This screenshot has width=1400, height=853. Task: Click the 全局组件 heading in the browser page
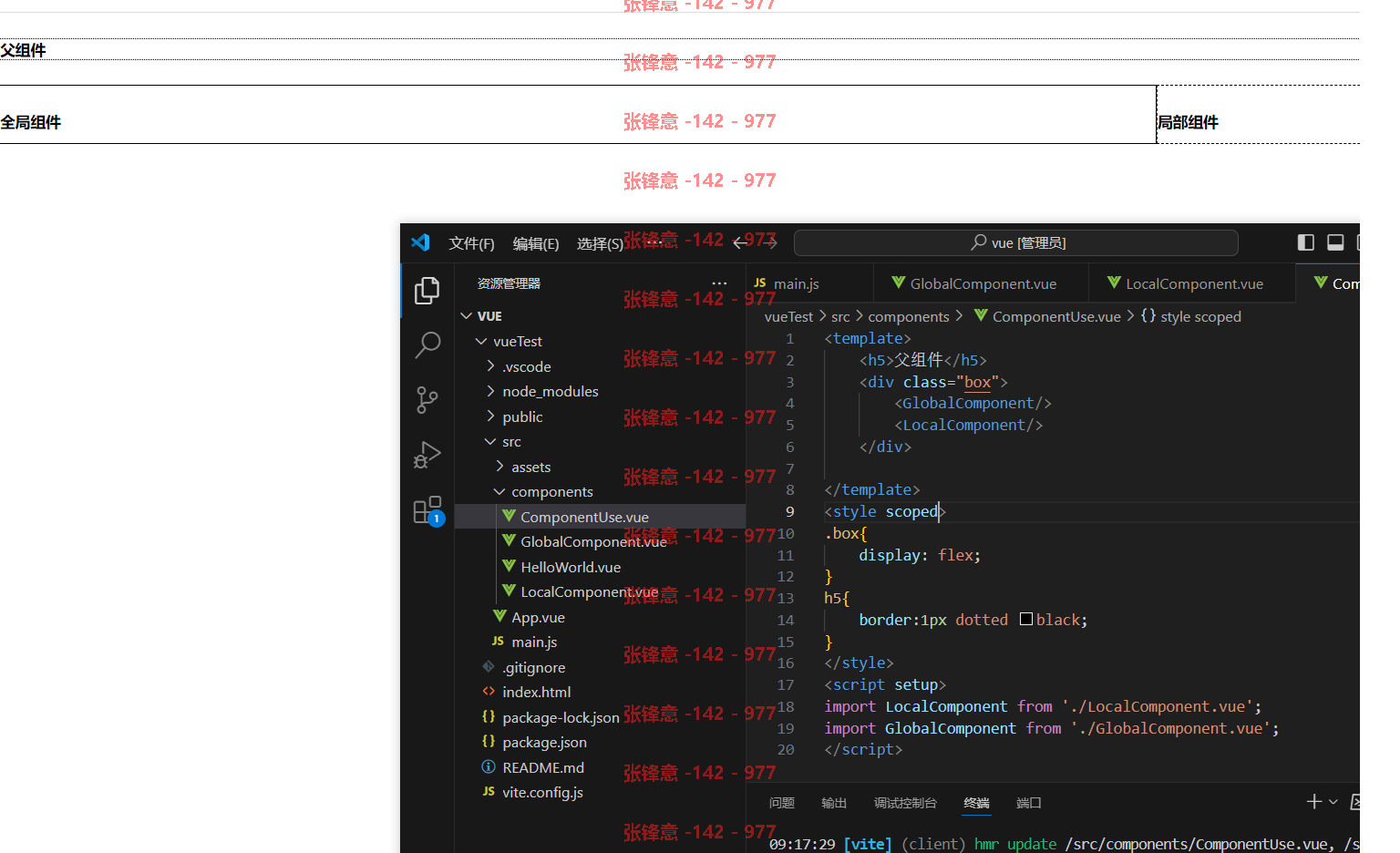(x=30, y=122)
